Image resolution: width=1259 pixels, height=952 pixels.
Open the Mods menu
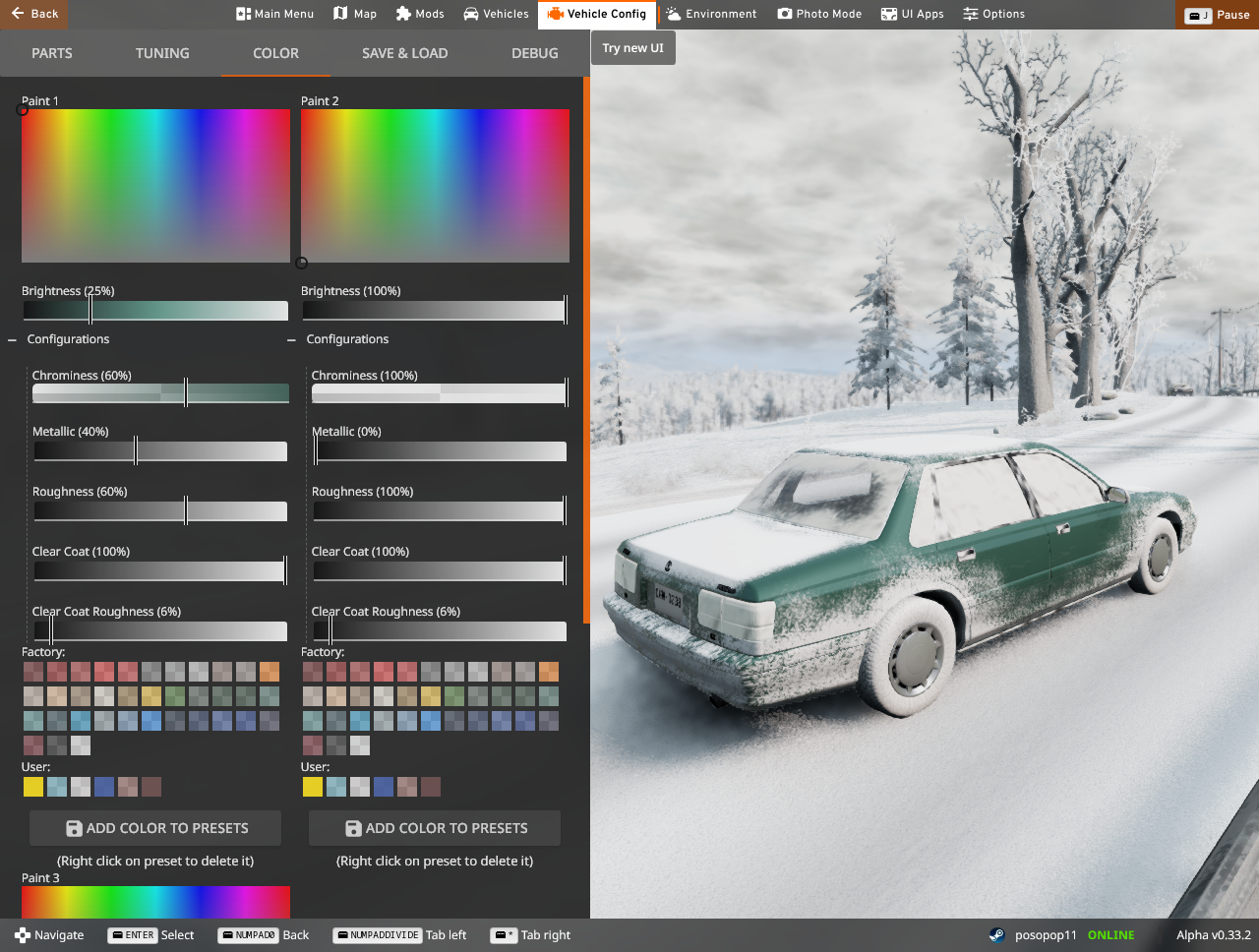click(420, 14)
